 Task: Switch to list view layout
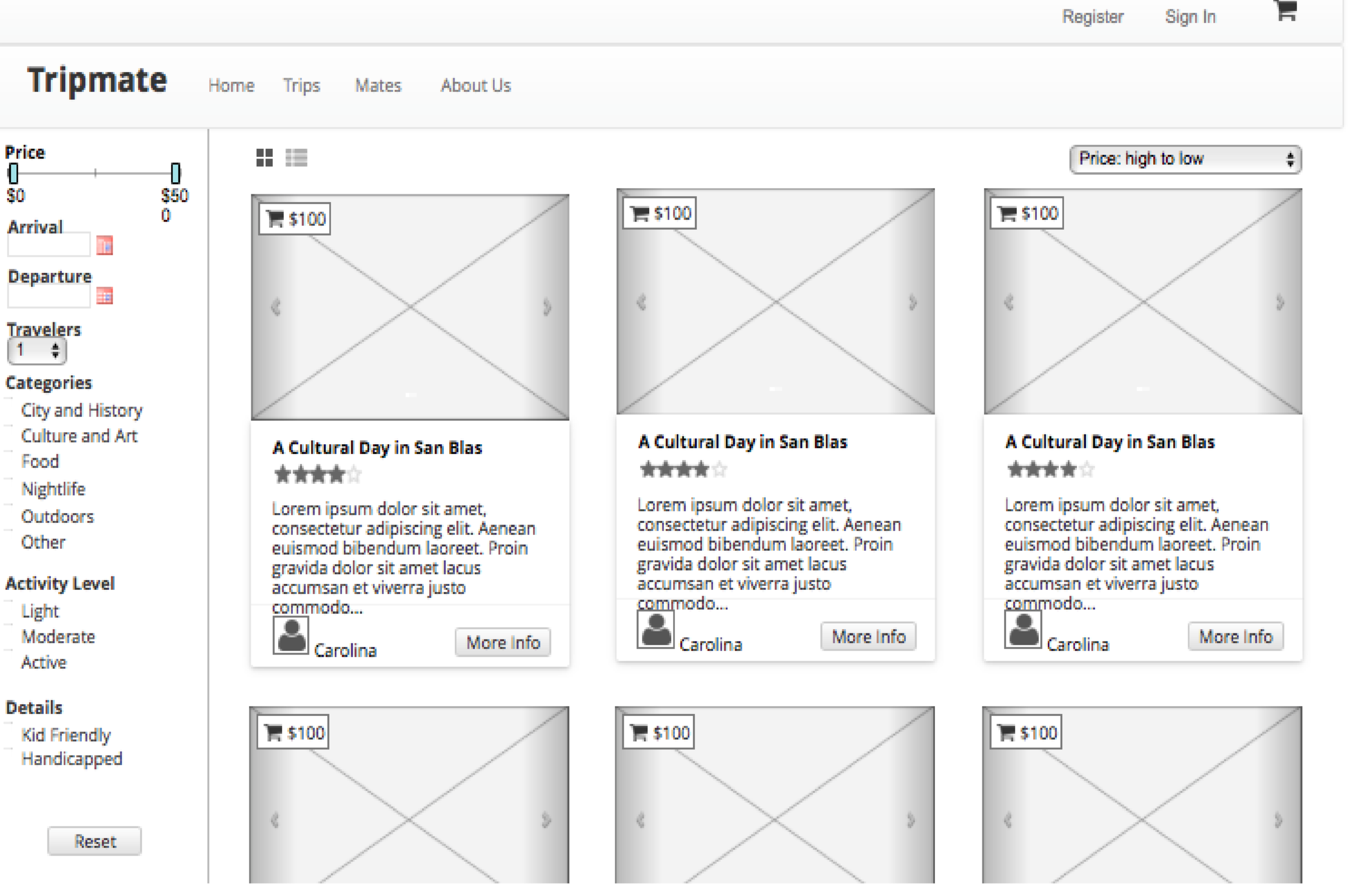[x=296, y=158]
